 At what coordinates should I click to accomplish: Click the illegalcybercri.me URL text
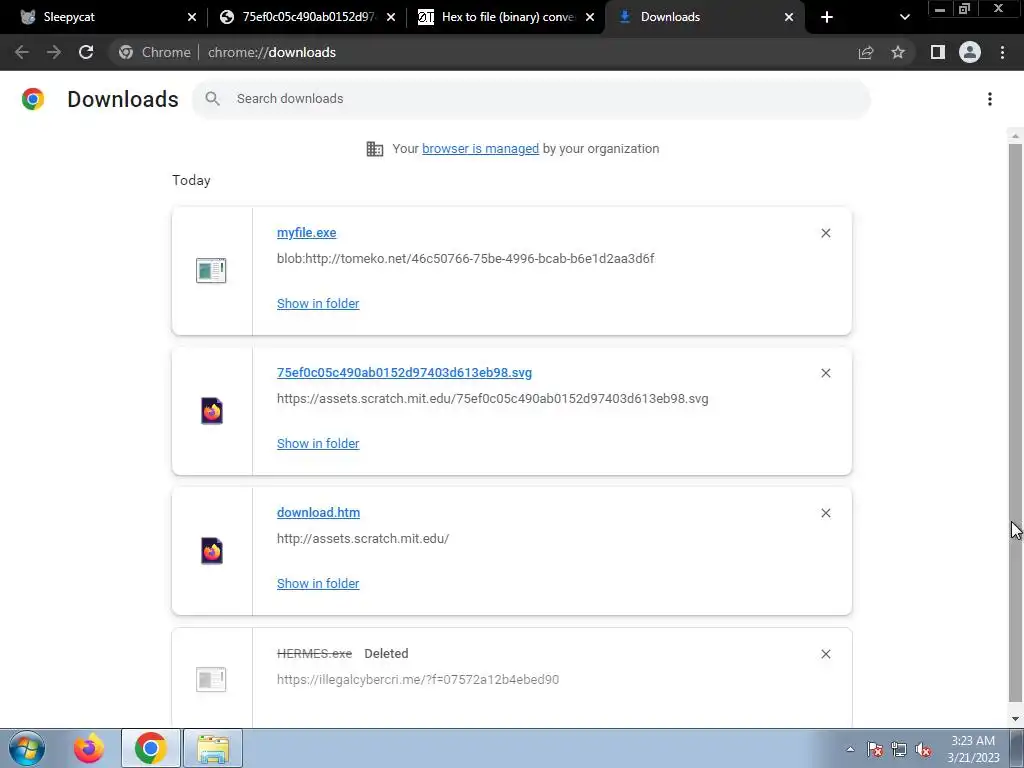click(x=418, y=680)
